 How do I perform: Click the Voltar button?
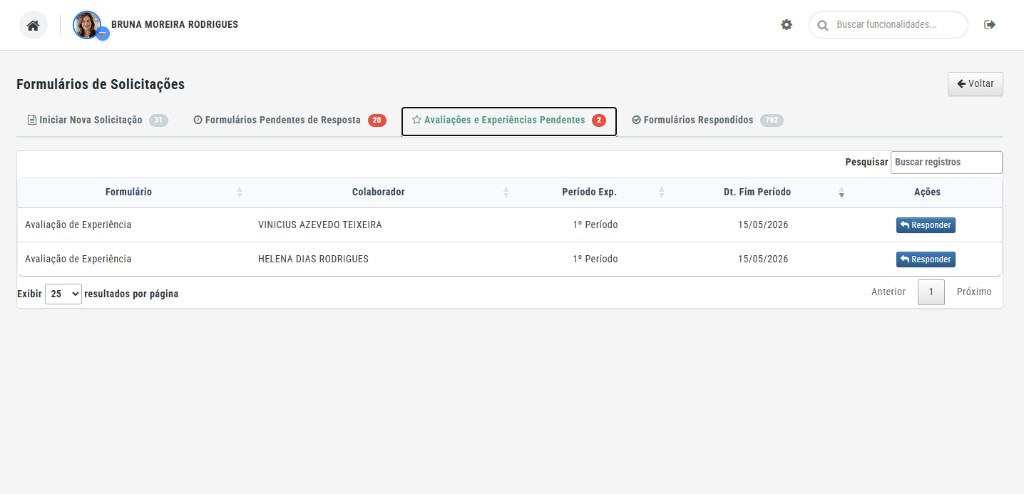tap(975, 84)
